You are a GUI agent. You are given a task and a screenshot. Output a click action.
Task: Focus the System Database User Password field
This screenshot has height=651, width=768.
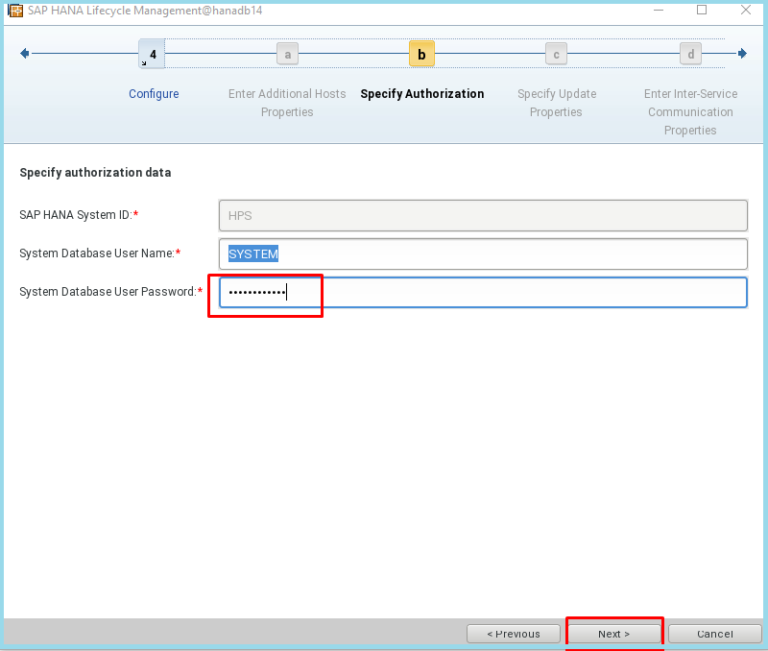tap(483, 292)
